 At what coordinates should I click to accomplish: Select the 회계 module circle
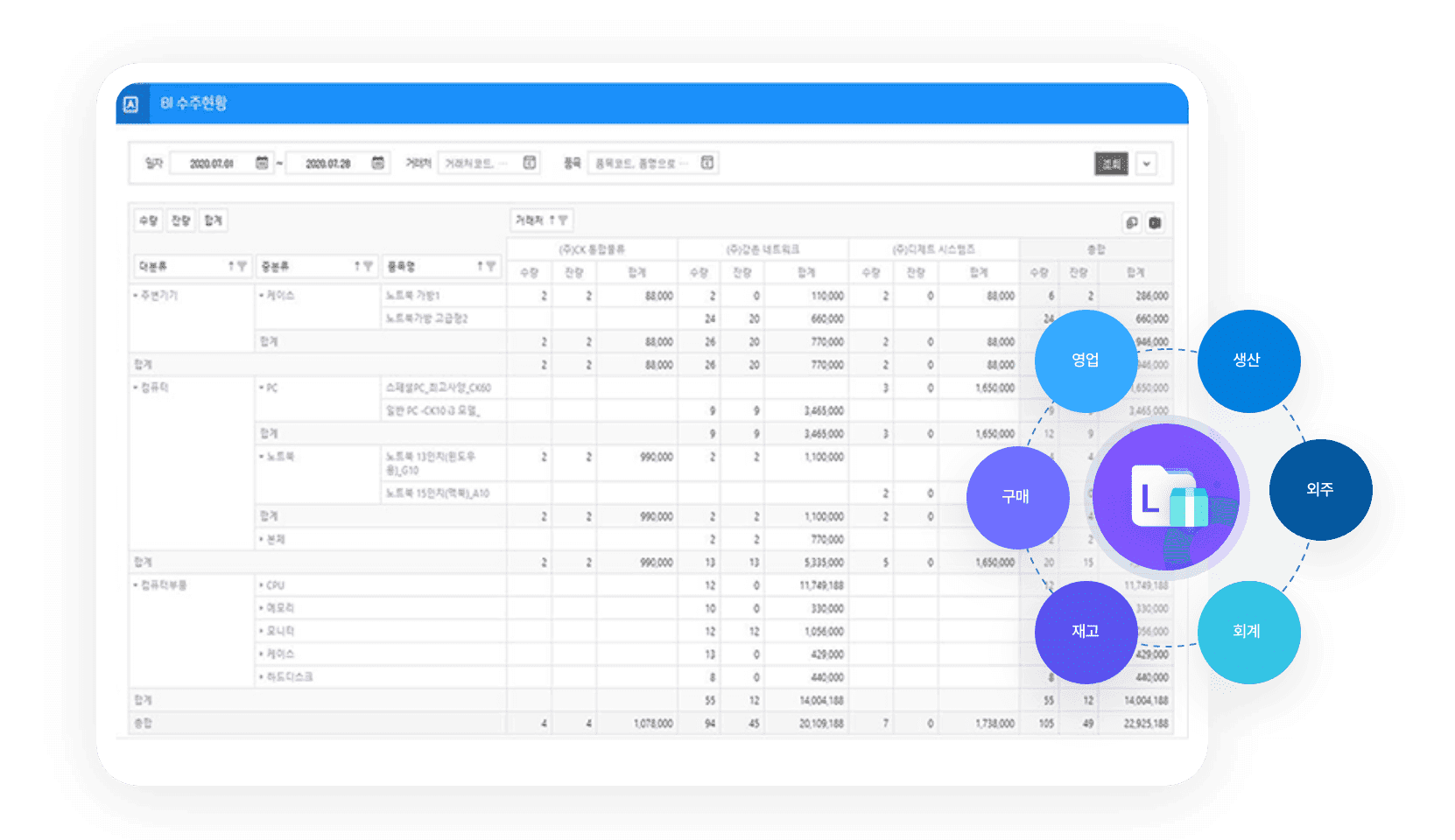pos(1248,632)
